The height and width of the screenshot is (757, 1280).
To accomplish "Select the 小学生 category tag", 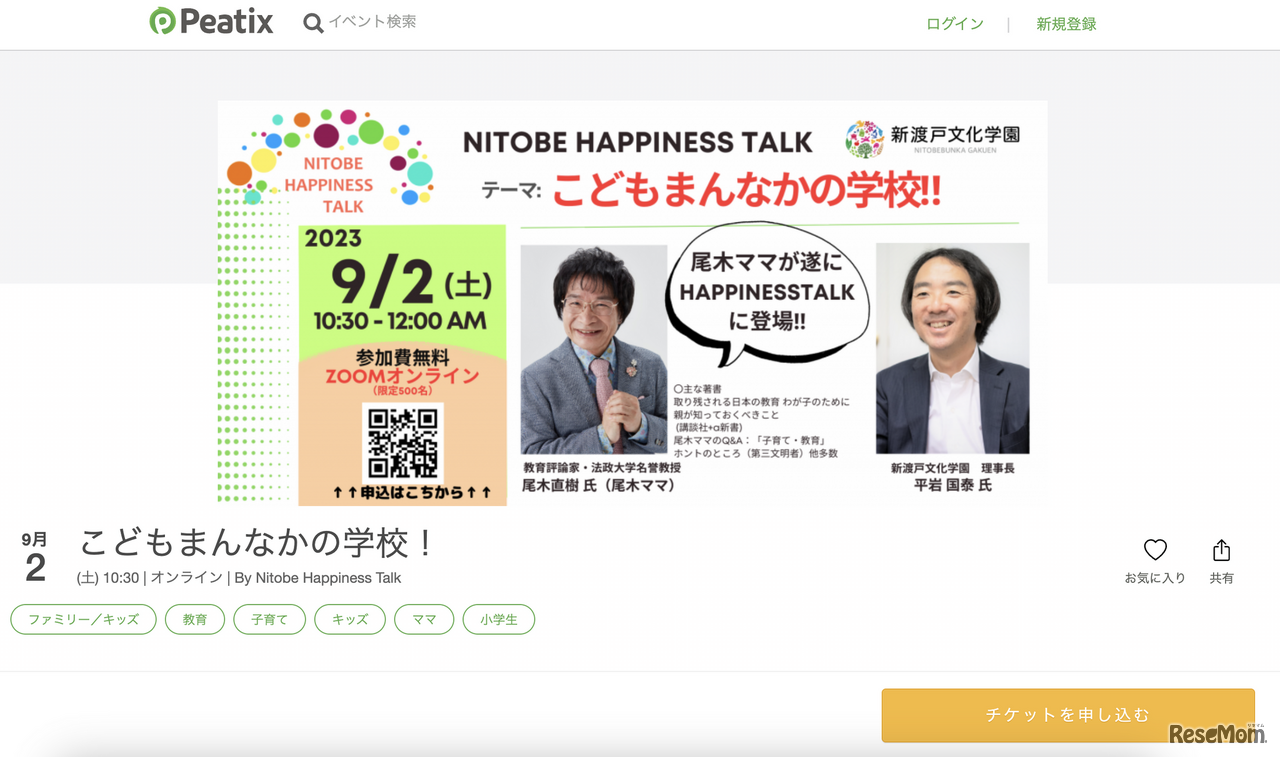I will point(498,619).
